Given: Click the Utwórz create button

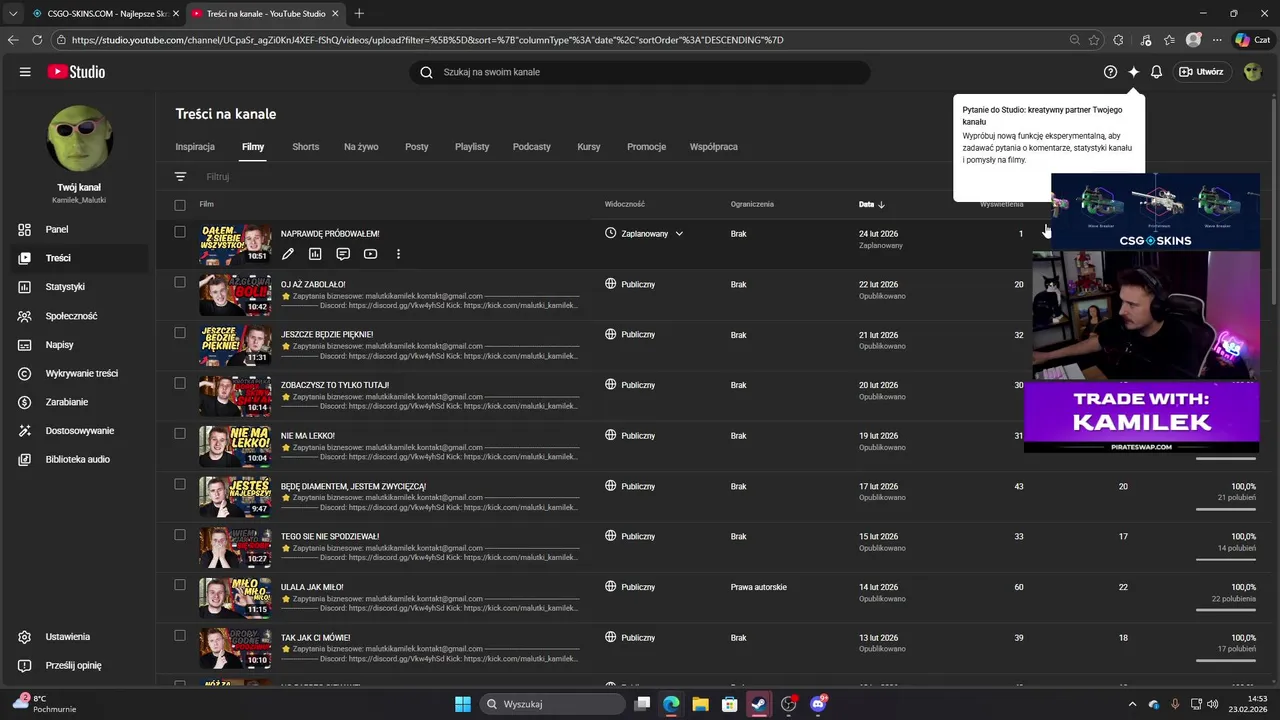Looking at the screenshot, I should coord(1201,72).
